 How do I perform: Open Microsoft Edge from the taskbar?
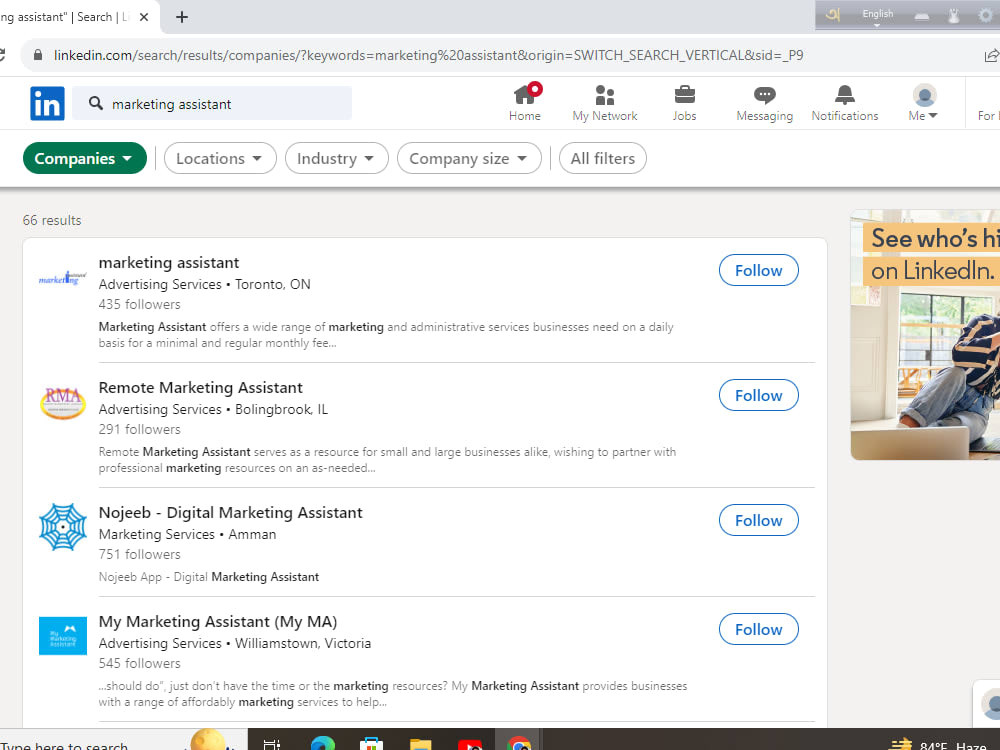point(323,744)
